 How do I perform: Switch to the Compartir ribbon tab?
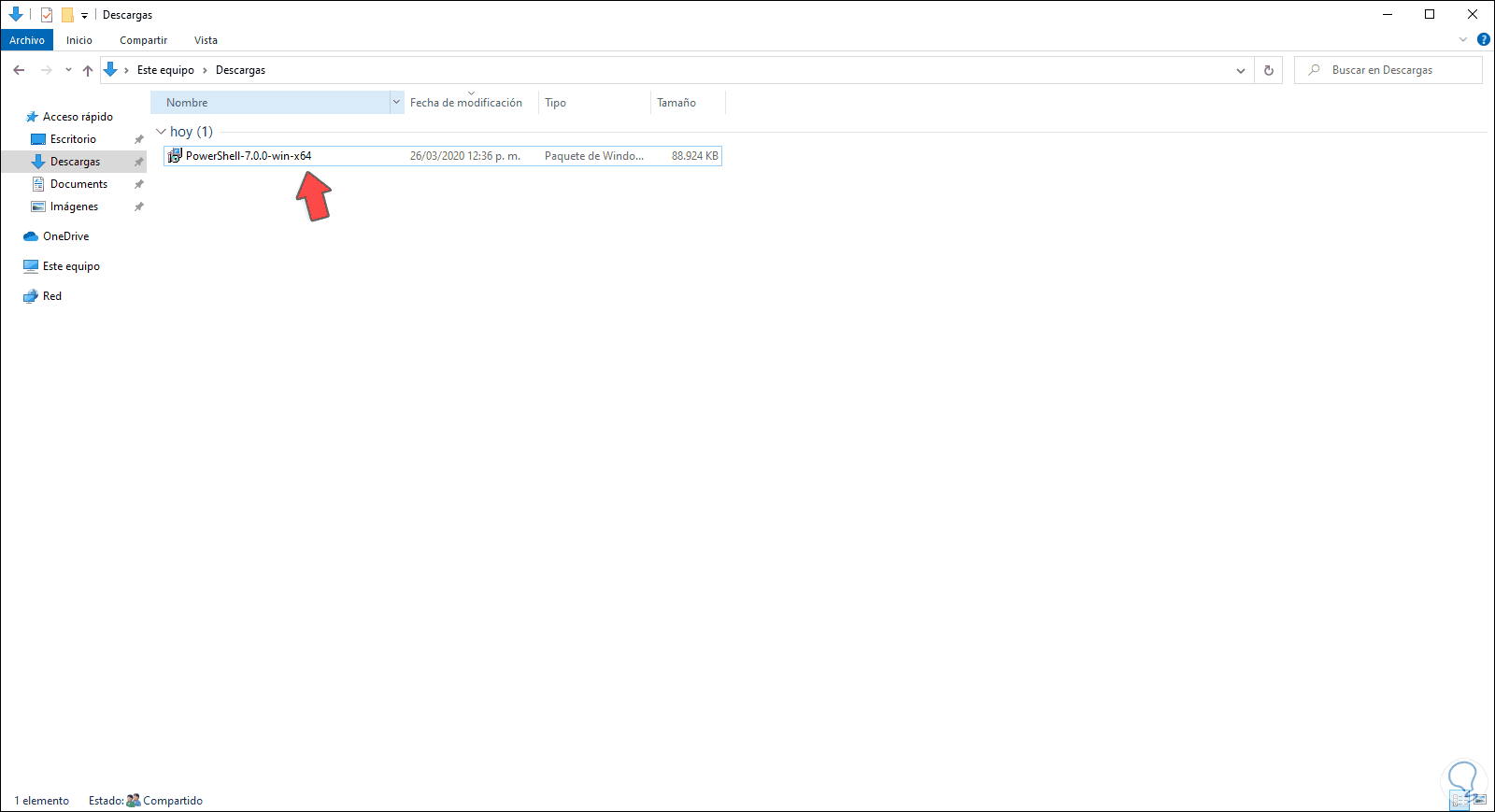(143, 40)
